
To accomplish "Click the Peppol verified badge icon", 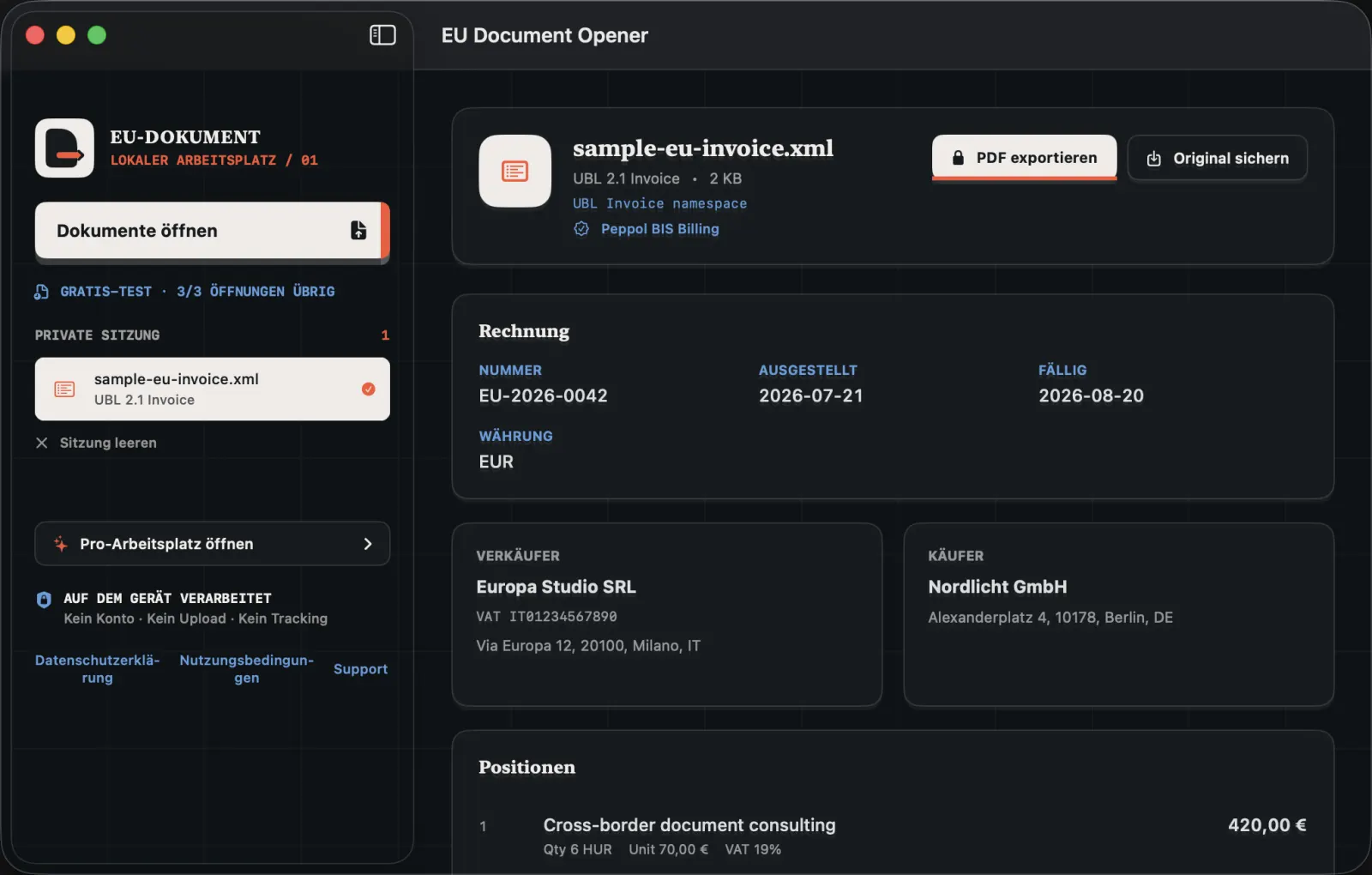I will click(581, 229).
